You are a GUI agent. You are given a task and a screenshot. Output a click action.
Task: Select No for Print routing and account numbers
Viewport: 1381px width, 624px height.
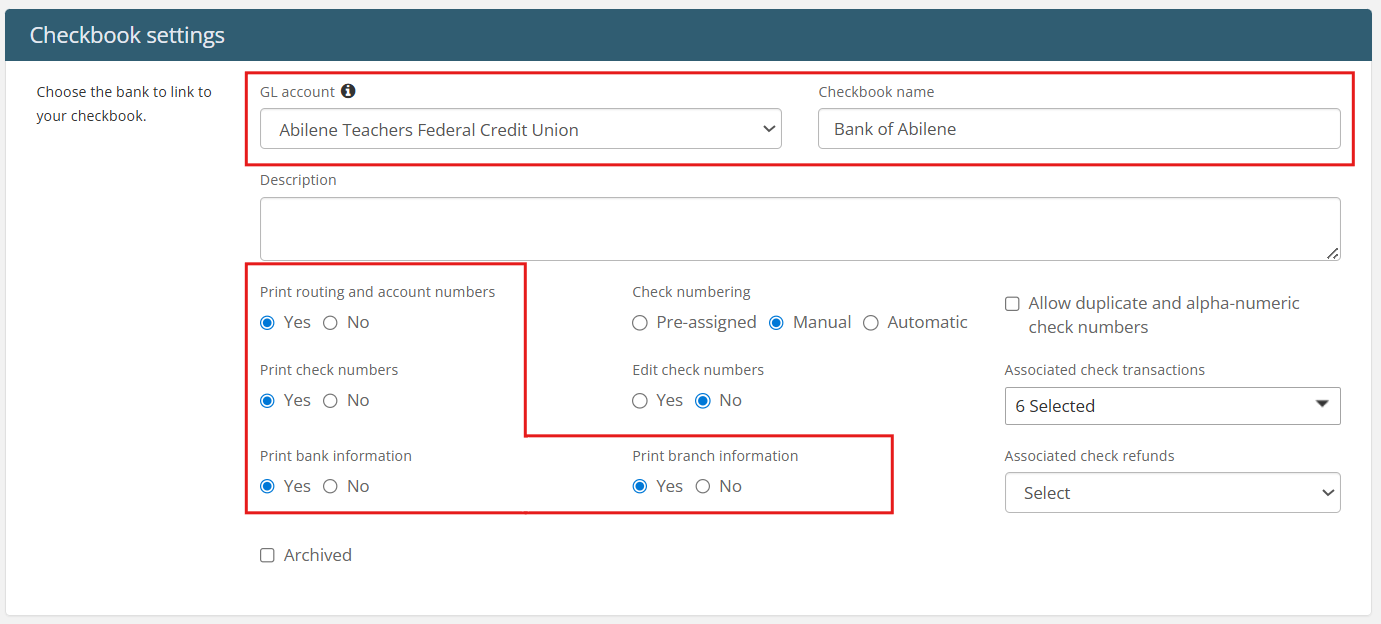point(330,323)
